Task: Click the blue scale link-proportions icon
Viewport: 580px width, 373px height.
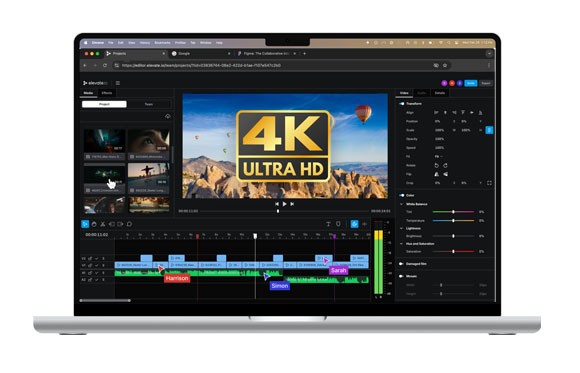Action: click(x=489, y=130)
